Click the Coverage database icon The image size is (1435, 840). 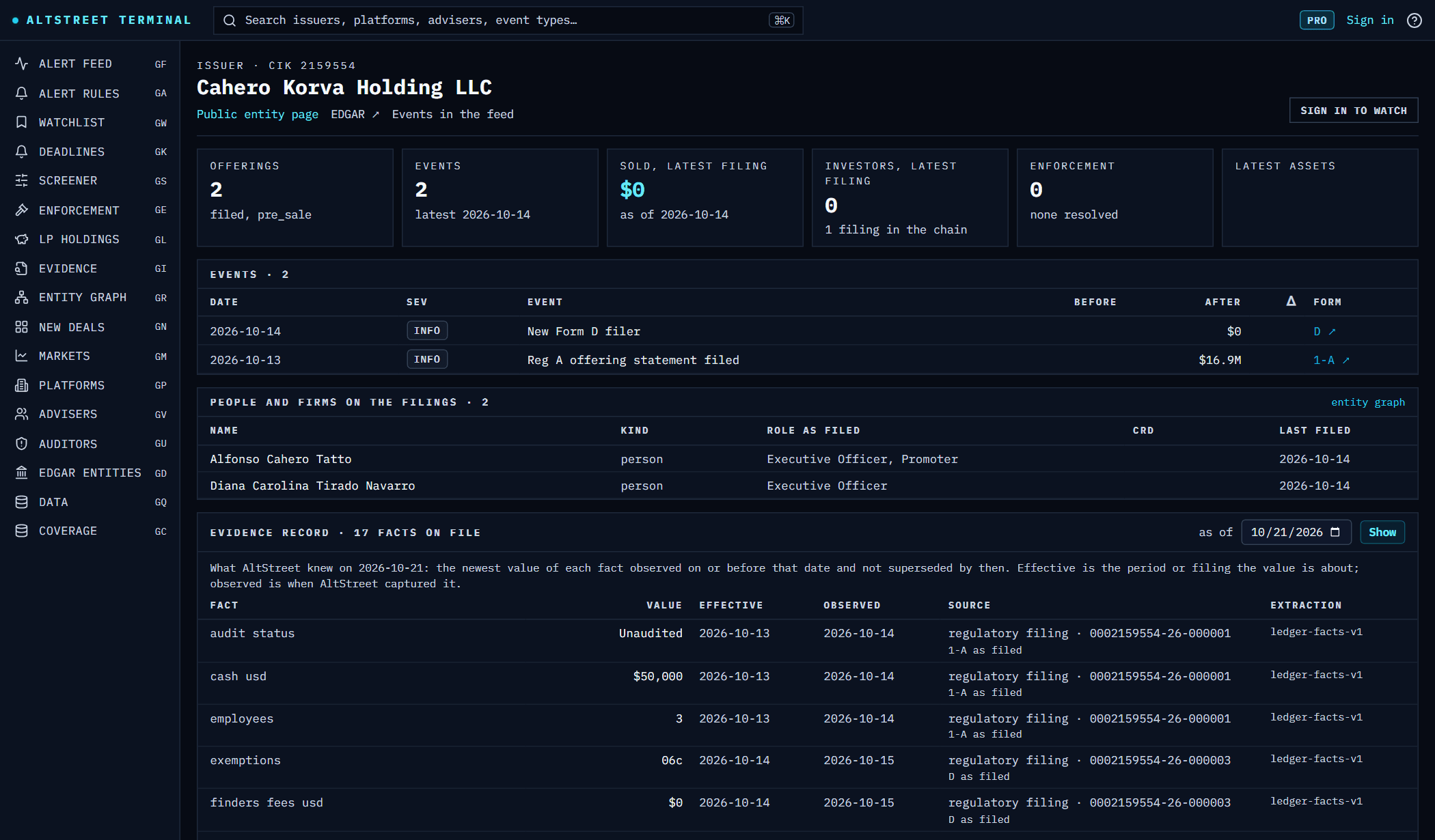click(x=22, y=531)
